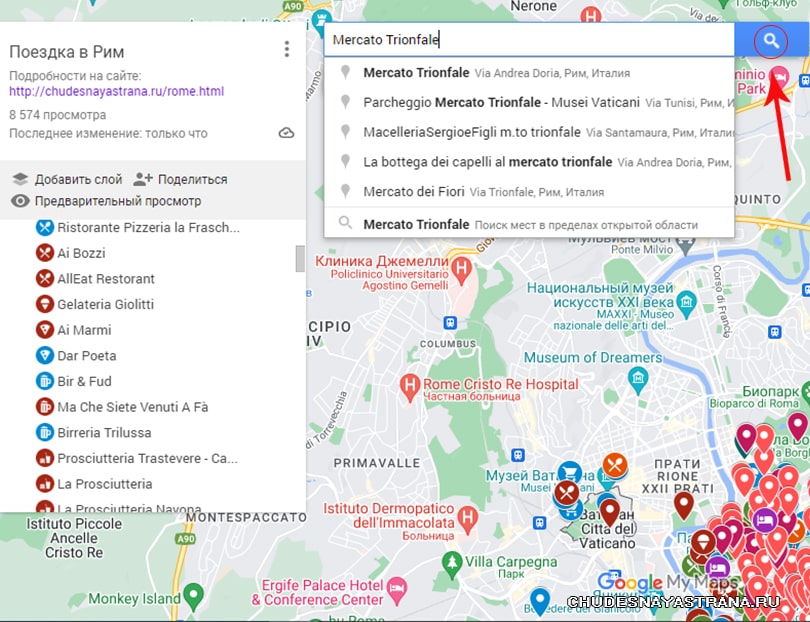Click the Birreria Trilussa beer icon
The width and height of the screenshot is (810, 622).
tap(45, 432)
